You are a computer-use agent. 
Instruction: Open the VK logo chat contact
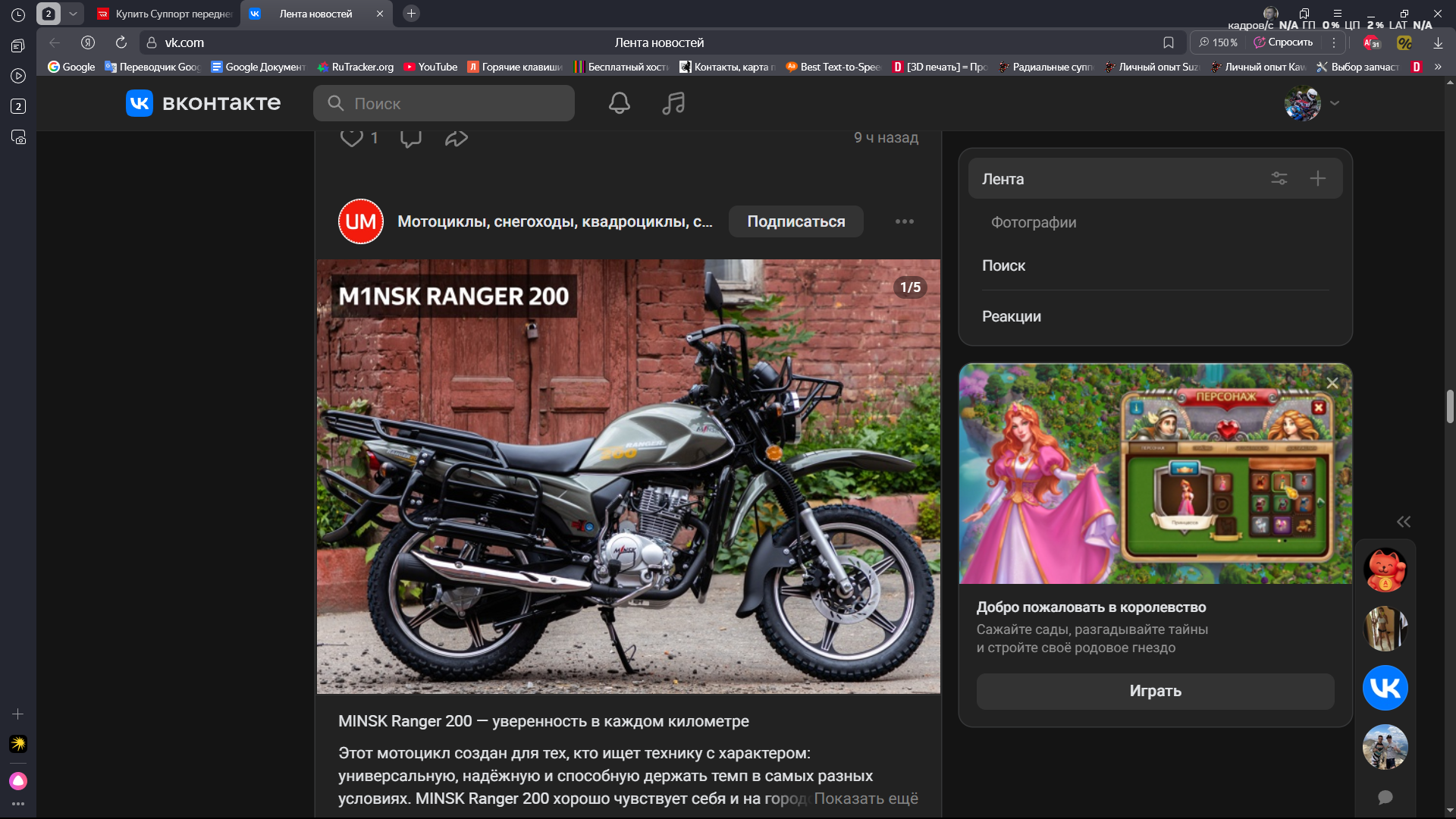[1385, 688]
